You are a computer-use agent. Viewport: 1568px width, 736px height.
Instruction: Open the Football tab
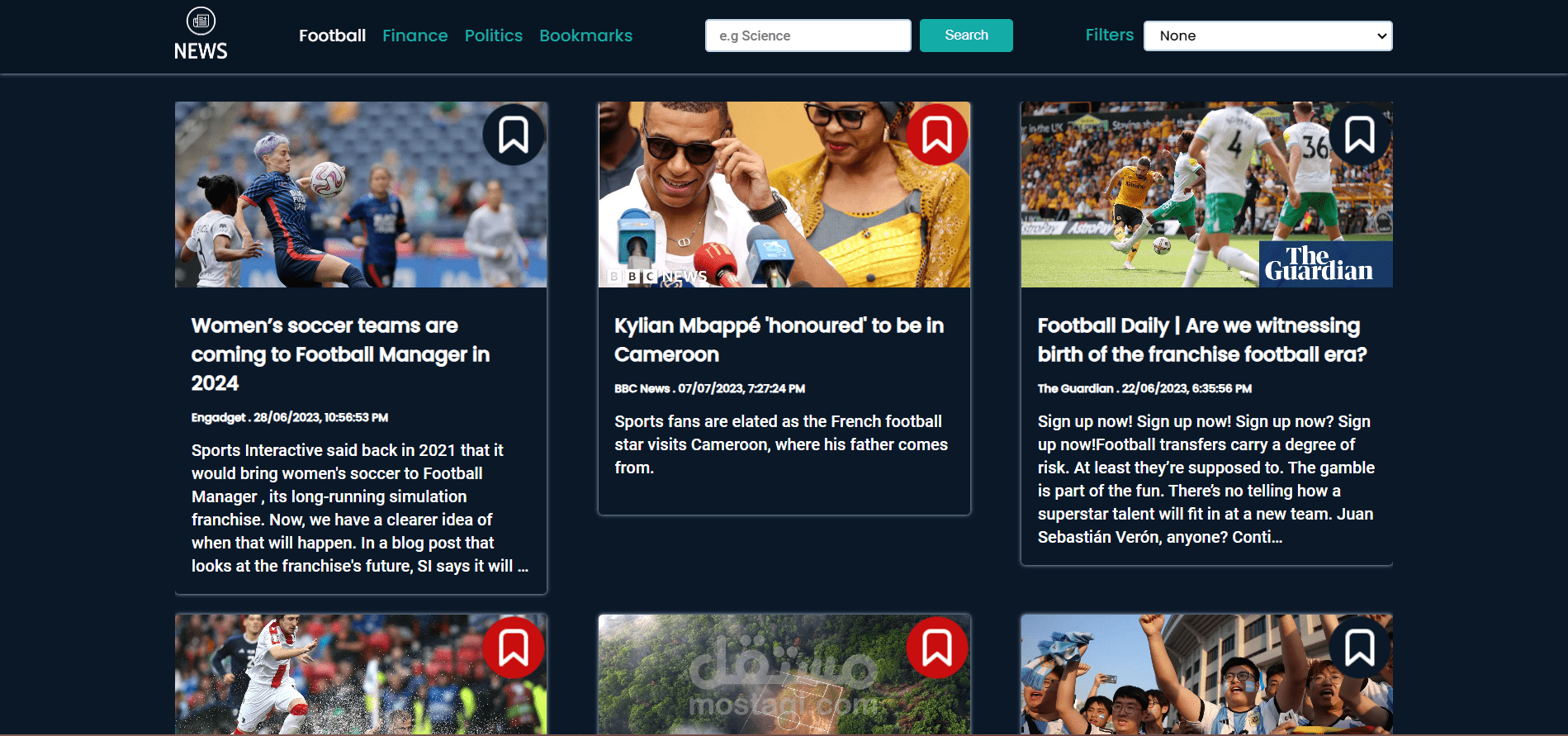332,36
